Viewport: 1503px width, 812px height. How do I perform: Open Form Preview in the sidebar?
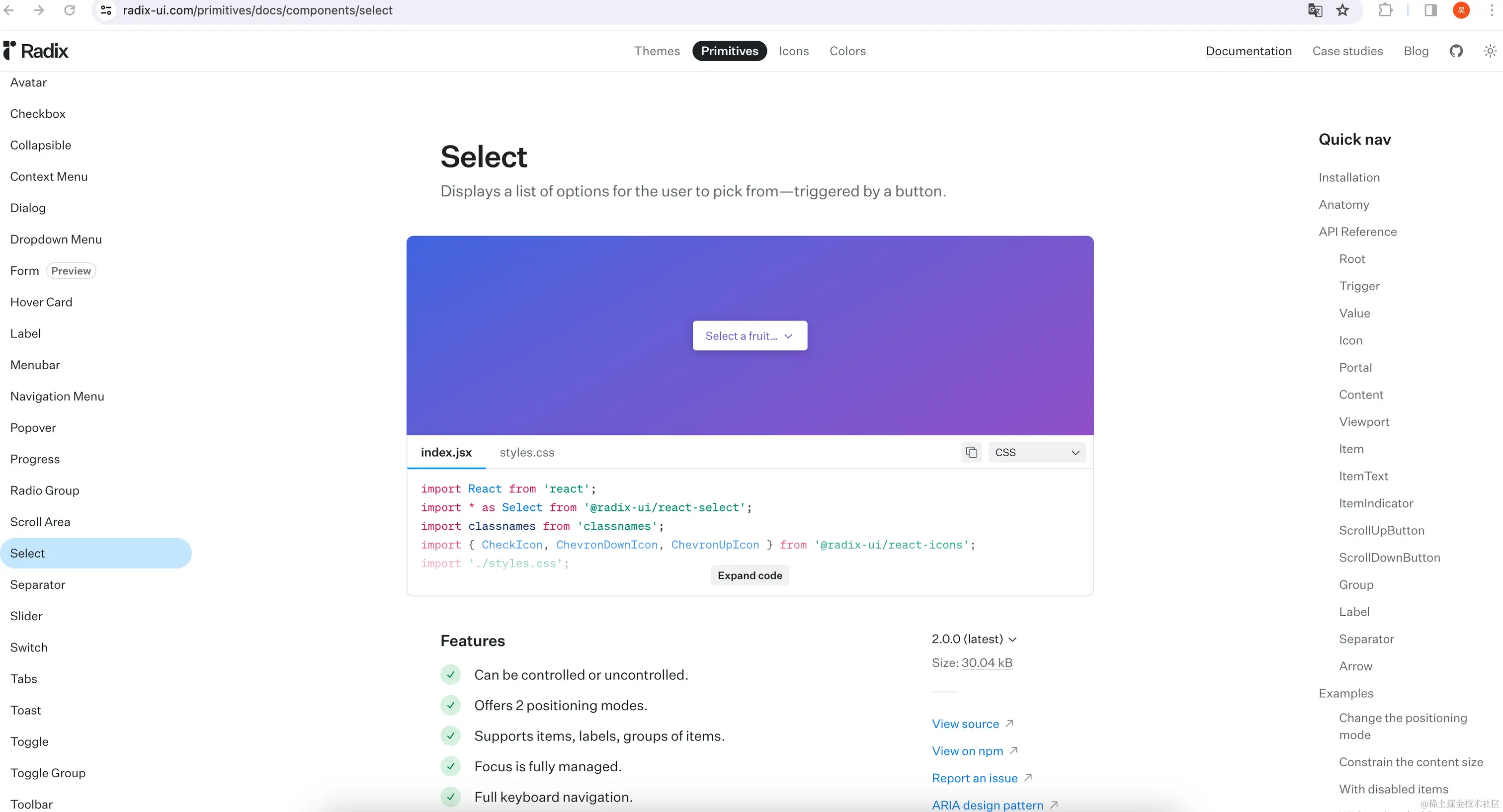pos(53,271)
